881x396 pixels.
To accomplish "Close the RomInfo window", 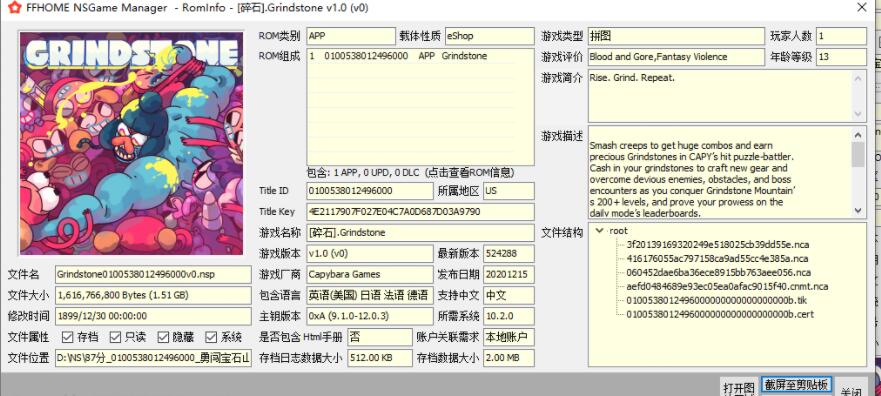I will click(x=861, y=7).
